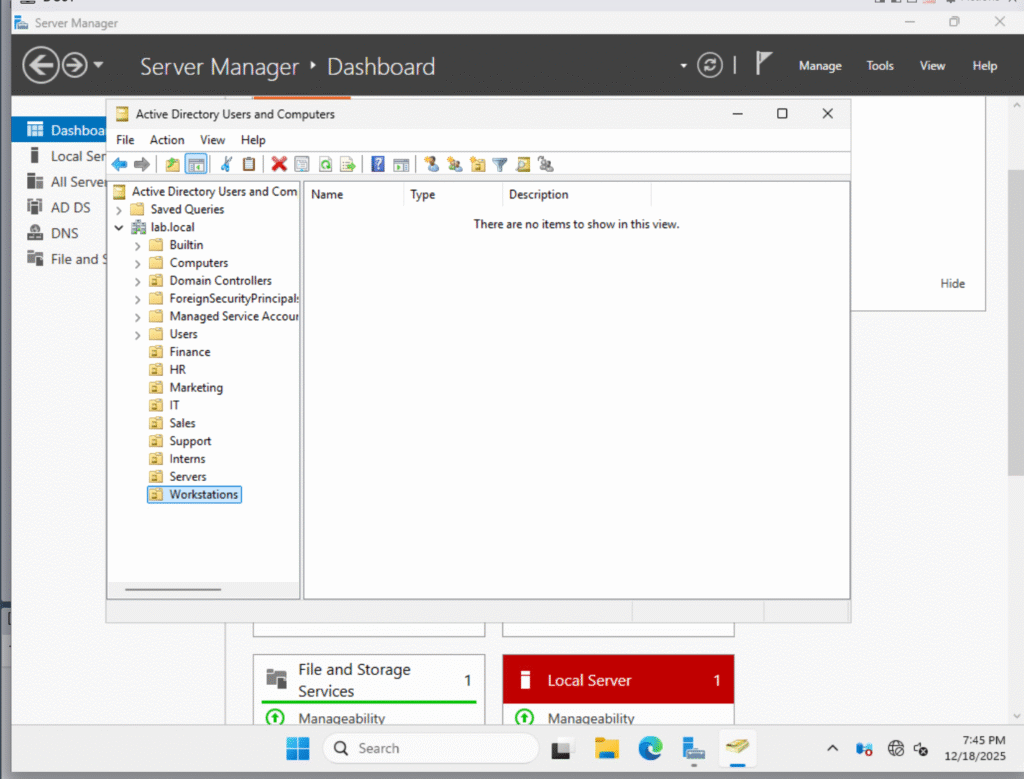Click the red Delete icon in toolbar
The width and height of the screenshot is (1024, 779).
click(279, 165)
